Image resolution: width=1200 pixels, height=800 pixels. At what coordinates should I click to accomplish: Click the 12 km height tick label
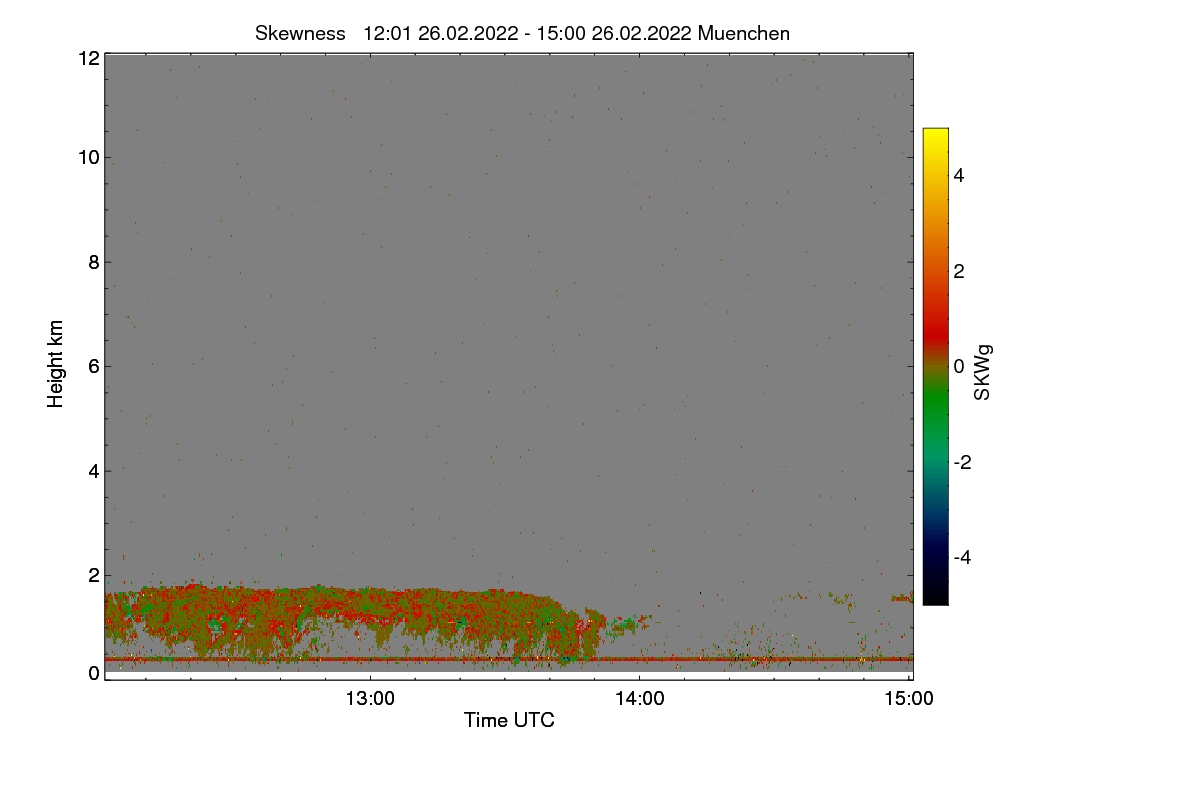(88, 58)
